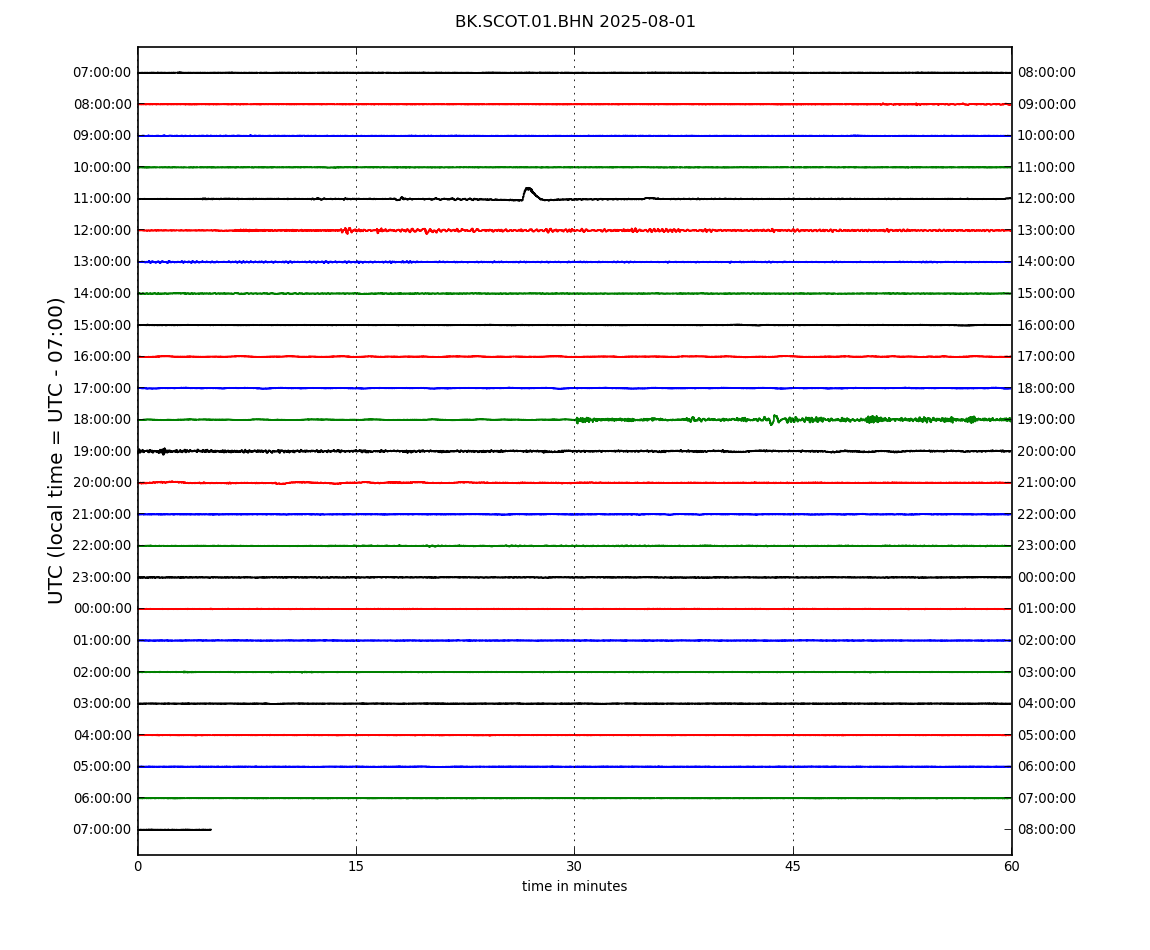1150x950 pixels.
Task: Pick local-time axis label 11:00:00
Action: click(x=1047, y=167)
